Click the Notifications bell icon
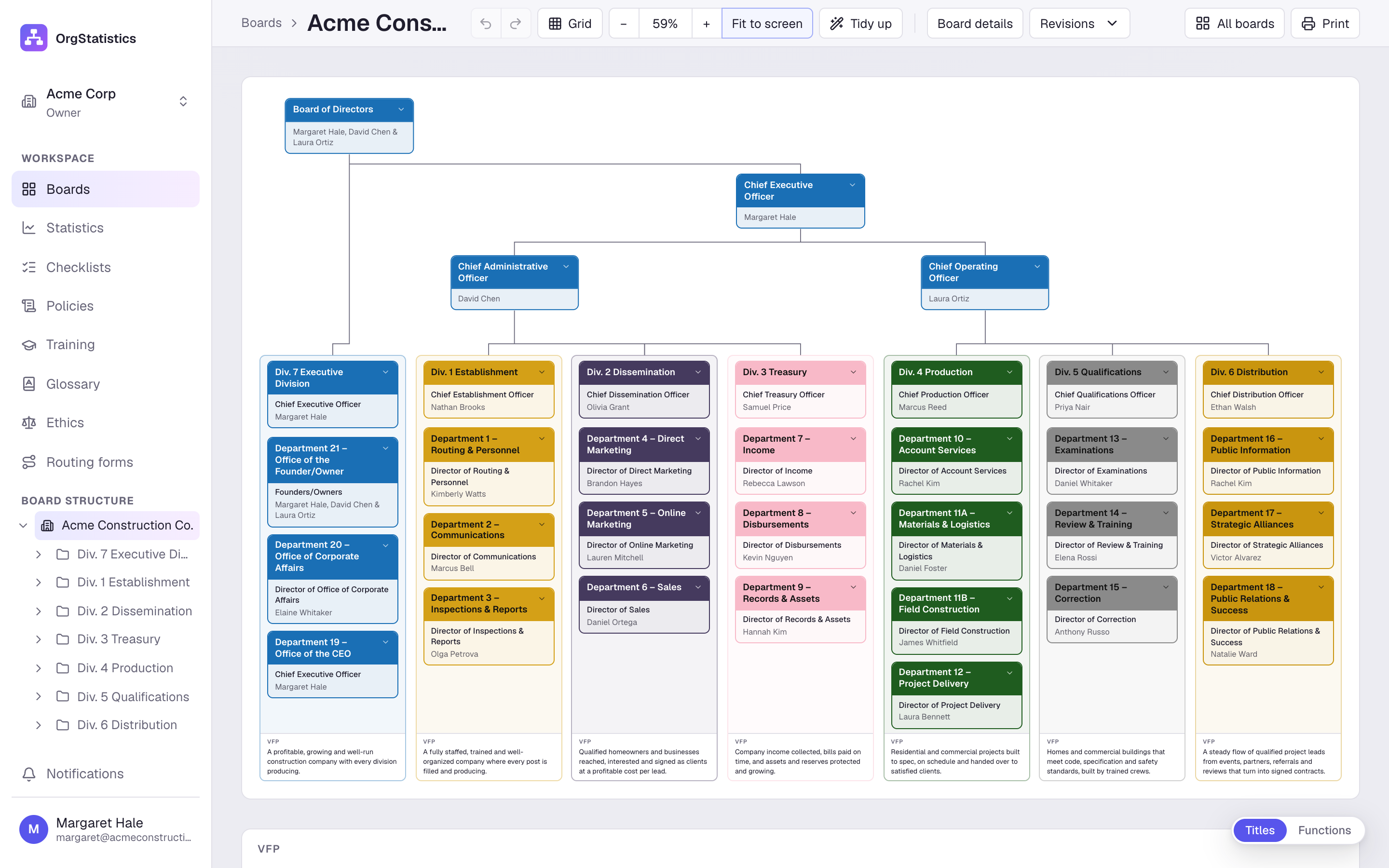The height and width of the screenshot is (868, 1389). coord(29,774)
